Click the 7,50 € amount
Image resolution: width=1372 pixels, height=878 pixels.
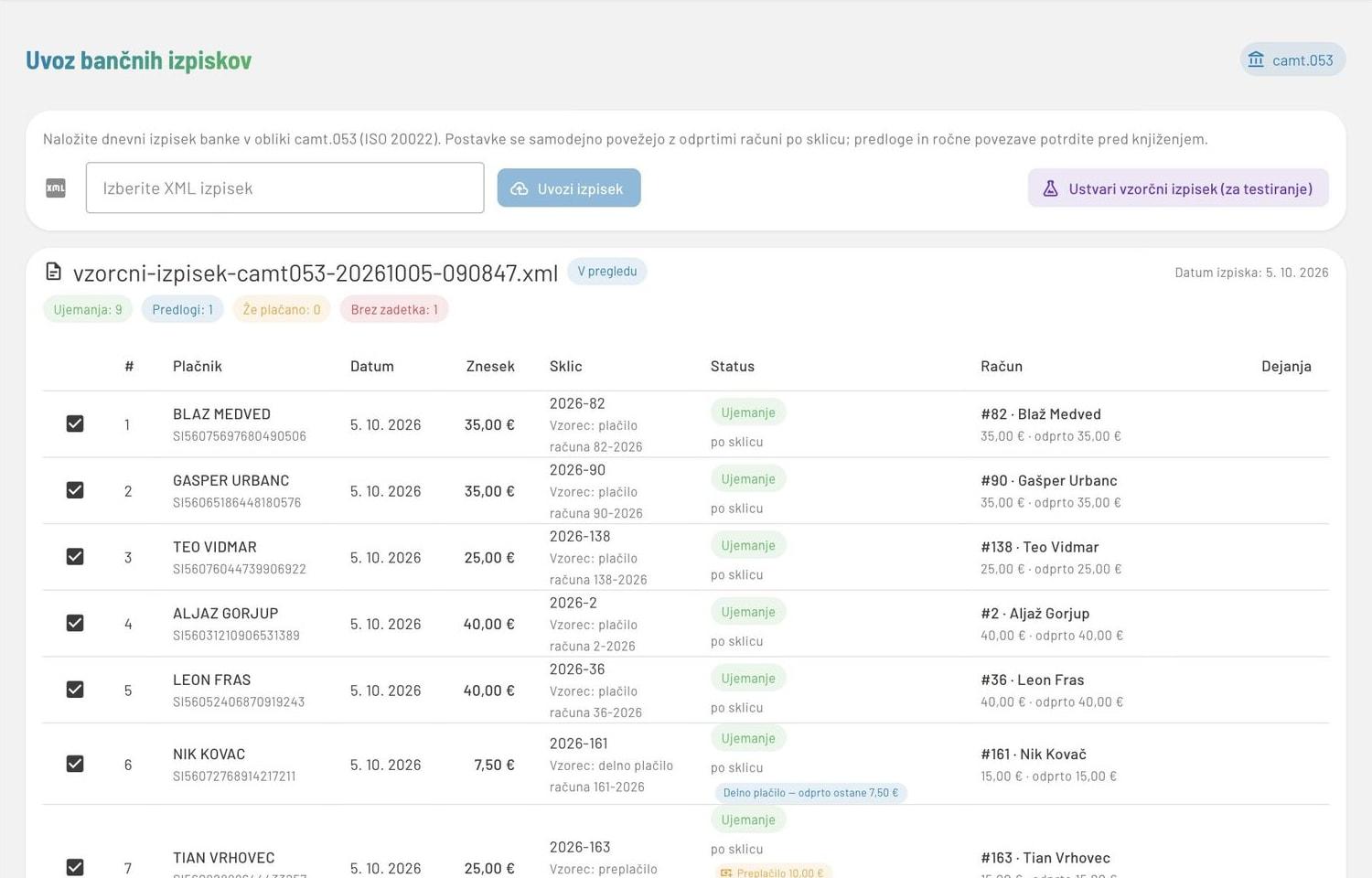pyautogui.click(x=494, y=765)
